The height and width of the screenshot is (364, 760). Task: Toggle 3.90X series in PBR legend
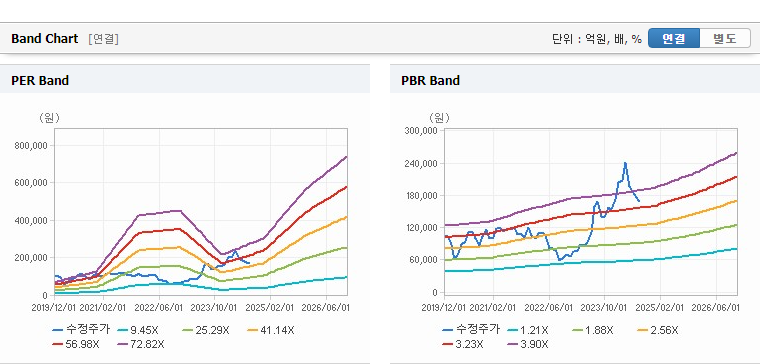(x=528, y=344)
